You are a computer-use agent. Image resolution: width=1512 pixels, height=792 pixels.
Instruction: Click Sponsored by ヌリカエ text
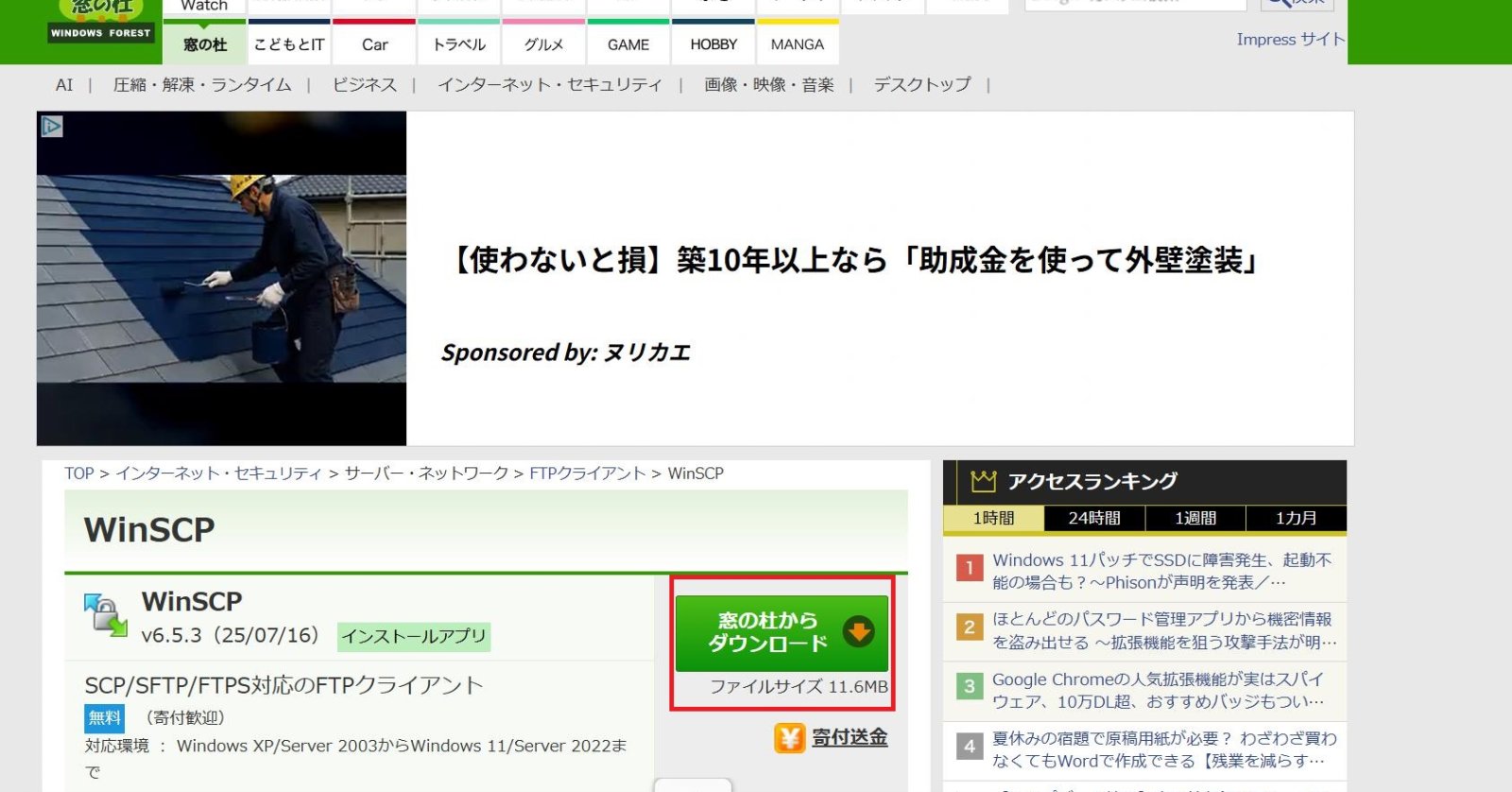(x=566, y=353)
